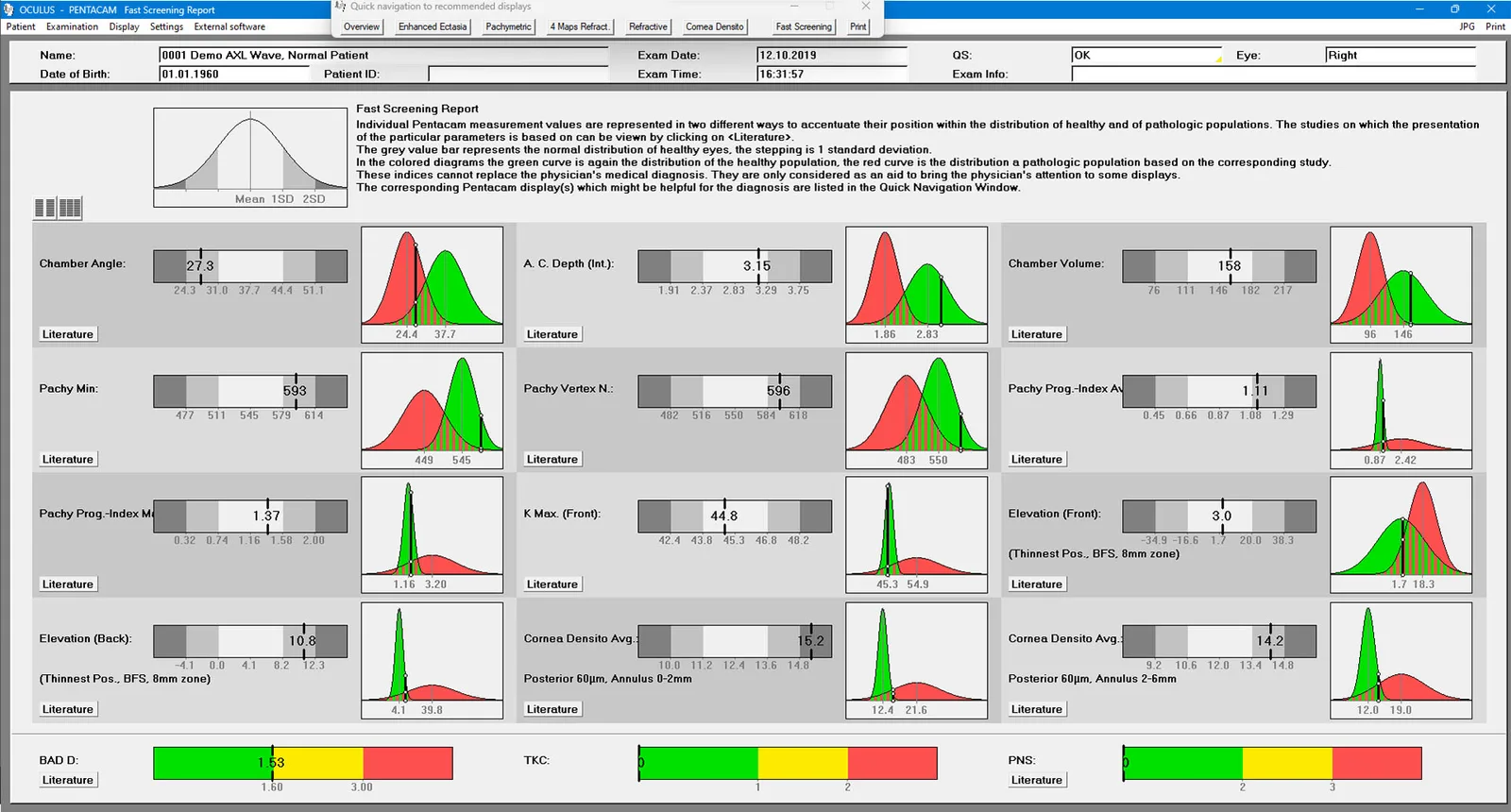Image resolution: width=1511 pixels, height=812 pixels.
Task: Click the Mean 1SD 2SD bell curve legend
Action: (250, 157)
